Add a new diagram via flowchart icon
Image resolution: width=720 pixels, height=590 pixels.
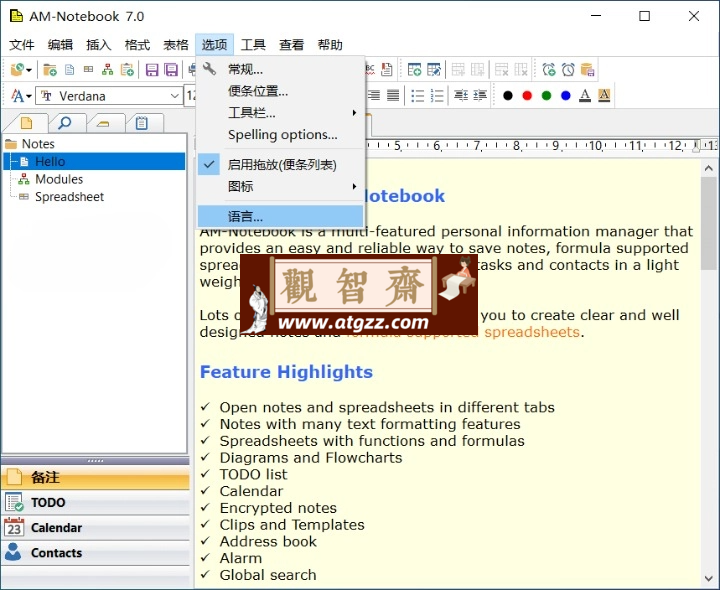point(107,70)
